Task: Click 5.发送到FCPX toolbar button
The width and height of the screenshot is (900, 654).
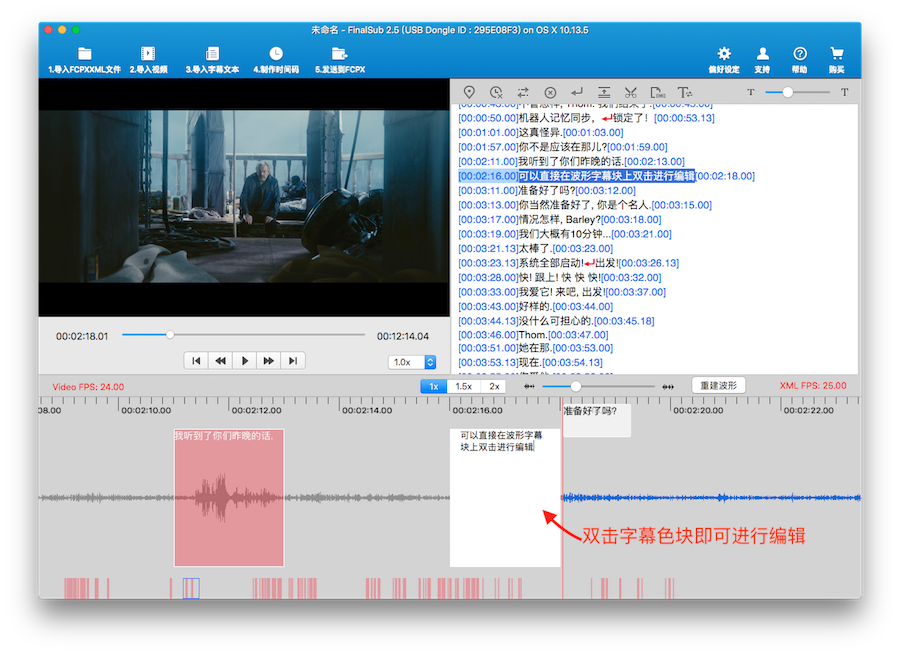Action: [340, 60]
